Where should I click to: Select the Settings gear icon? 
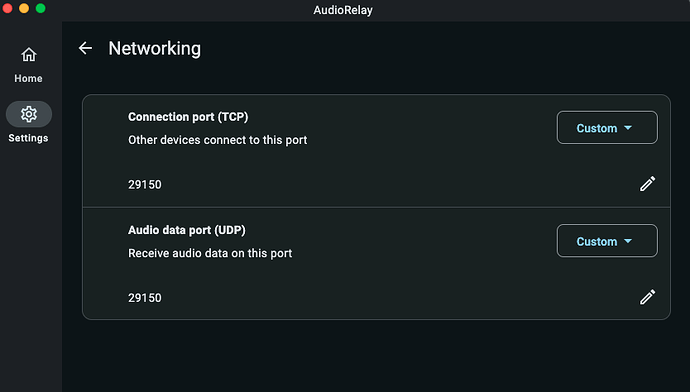pos(29,114)
